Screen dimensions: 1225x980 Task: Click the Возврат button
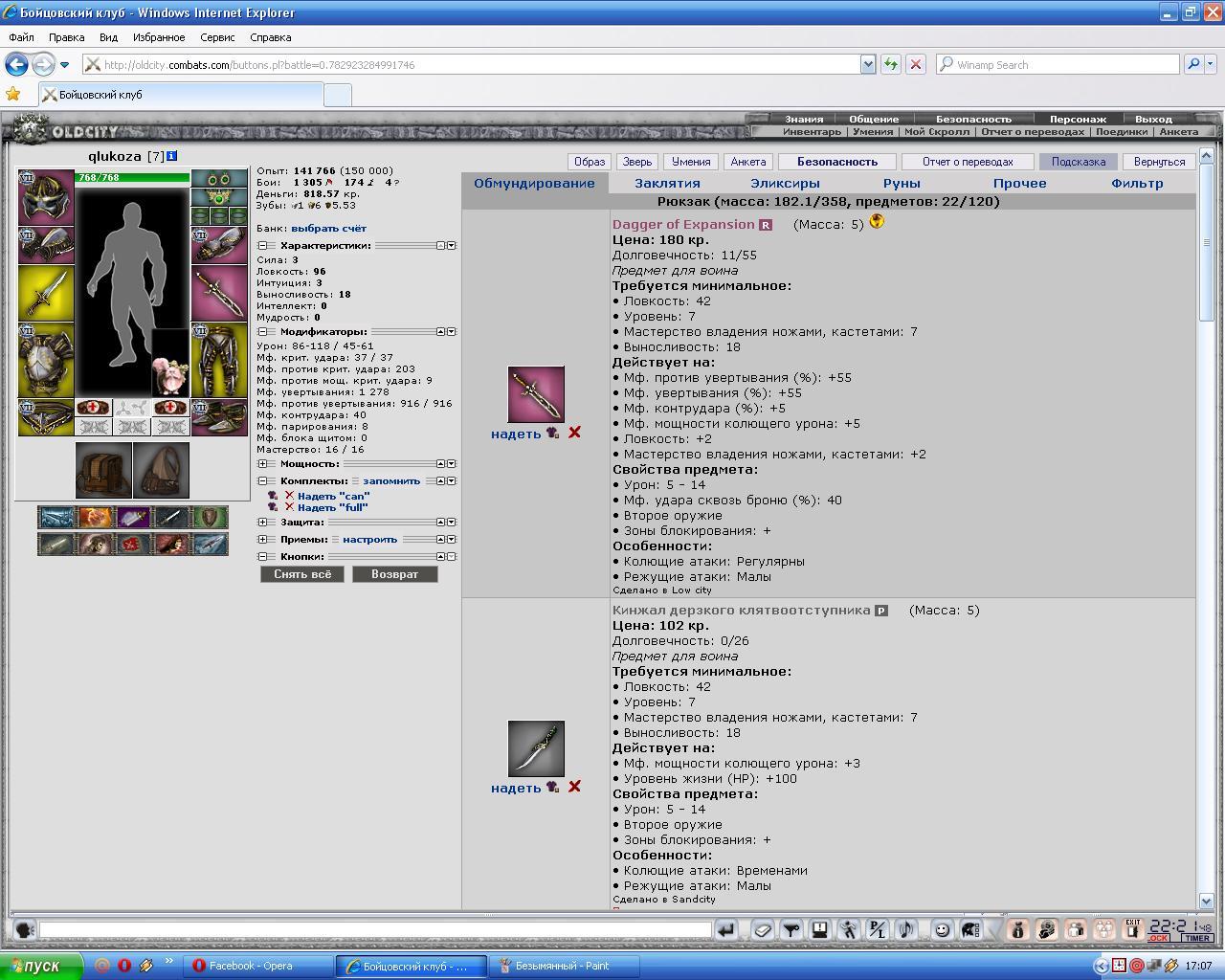point(395,574)
